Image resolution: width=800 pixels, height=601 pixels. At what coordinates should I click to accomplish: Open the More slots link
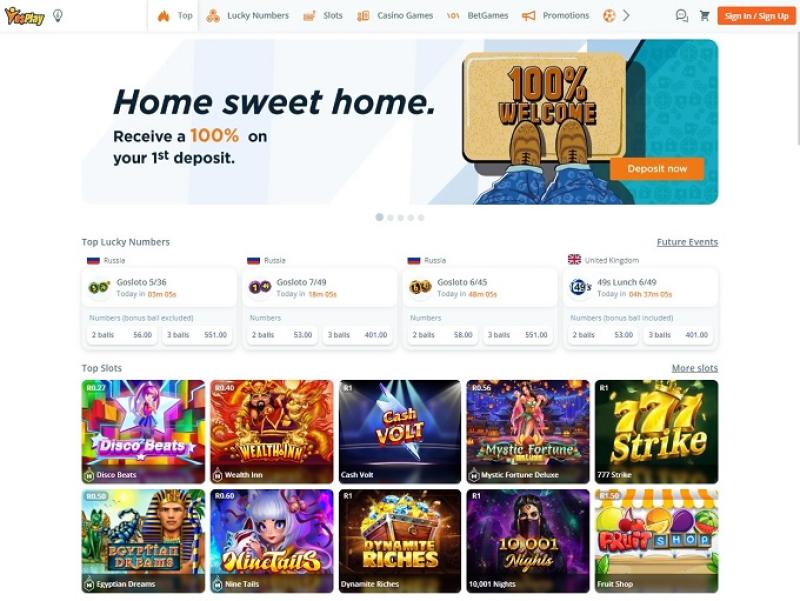pyautogui.click(x=695, y=368)
